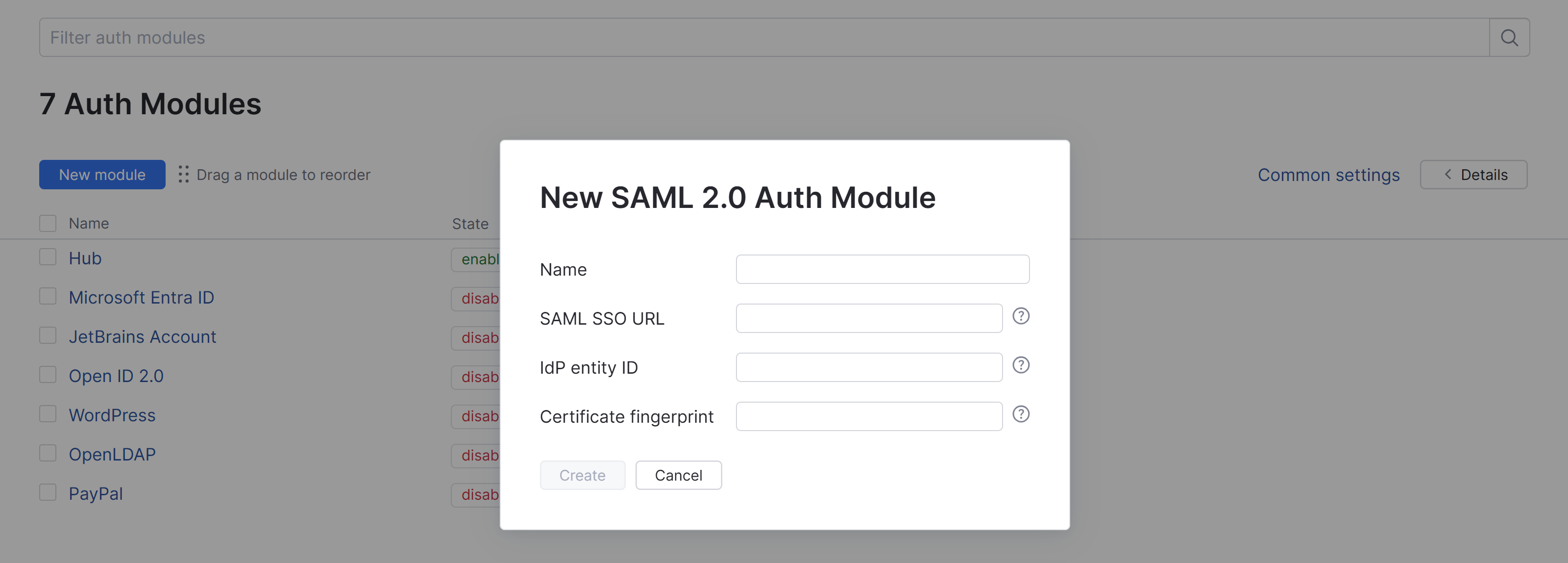Click the search magnifier icon

pyautogui.click(x=1510, y=37)
